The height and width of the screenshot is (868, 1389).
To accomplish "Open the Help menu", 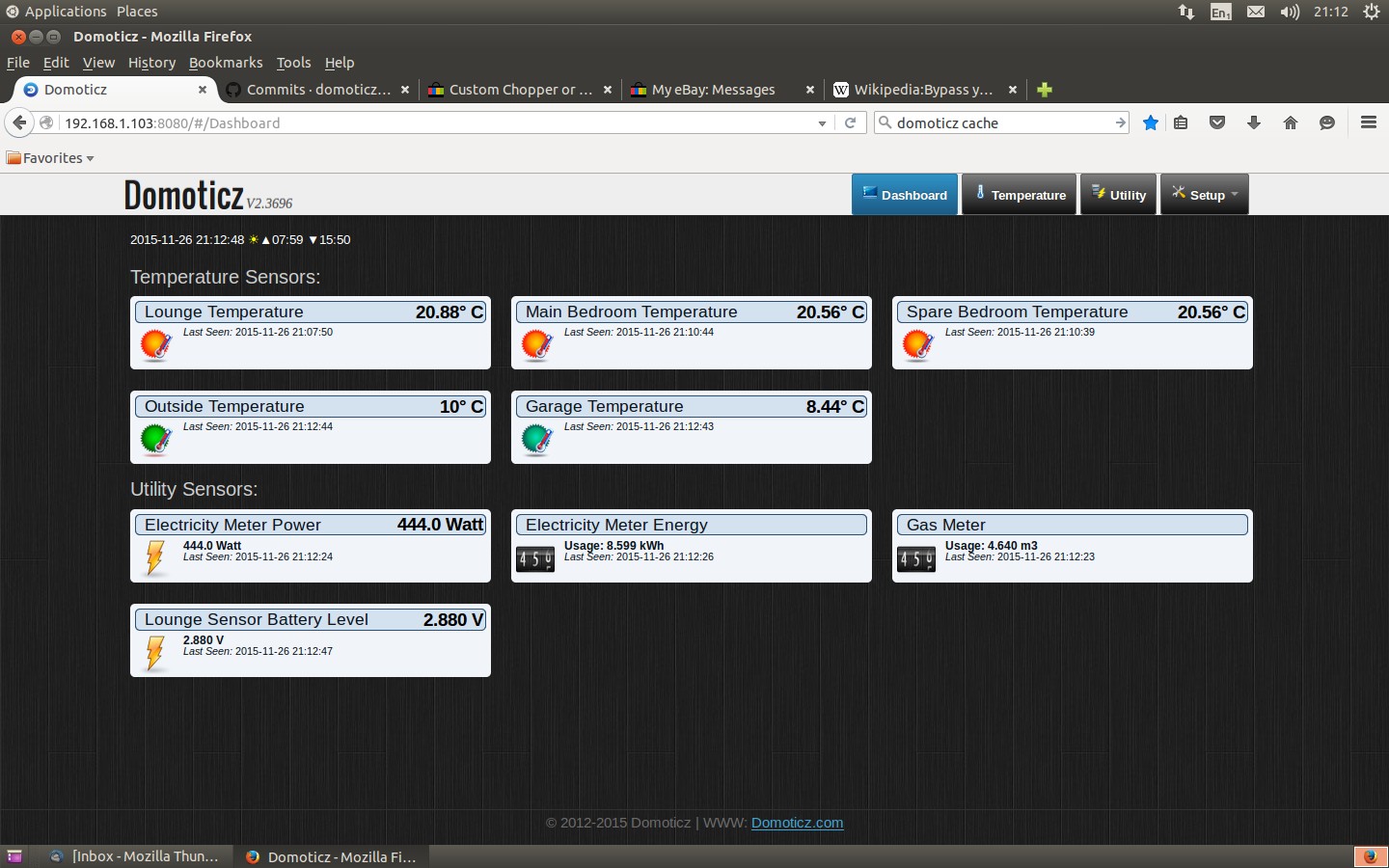I will [340, 63].
